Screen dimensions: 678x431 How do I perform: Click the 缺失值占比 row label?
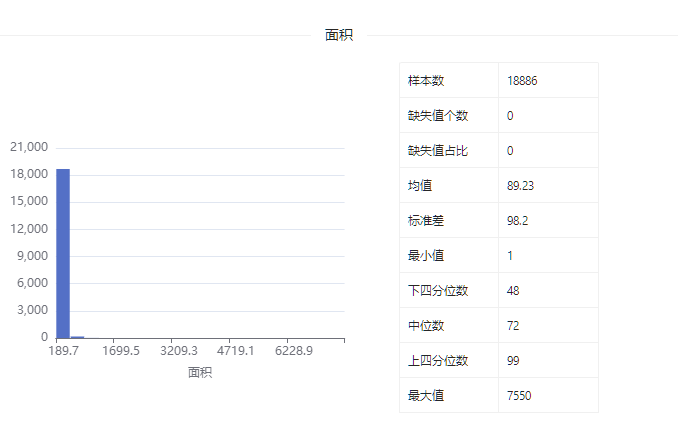coord(438,150)
